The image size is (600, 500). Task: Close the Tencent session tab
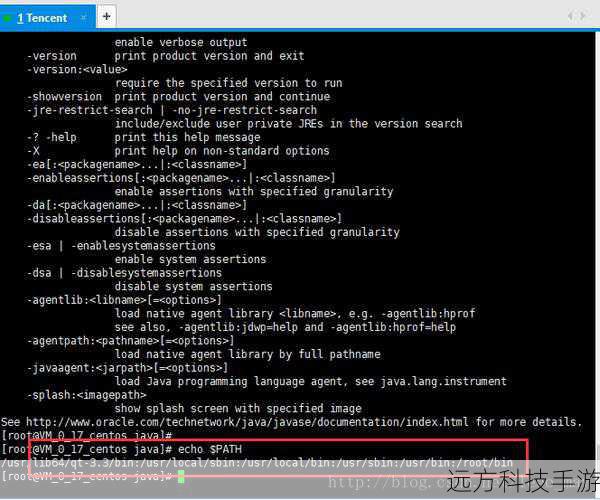pos(83,18)
